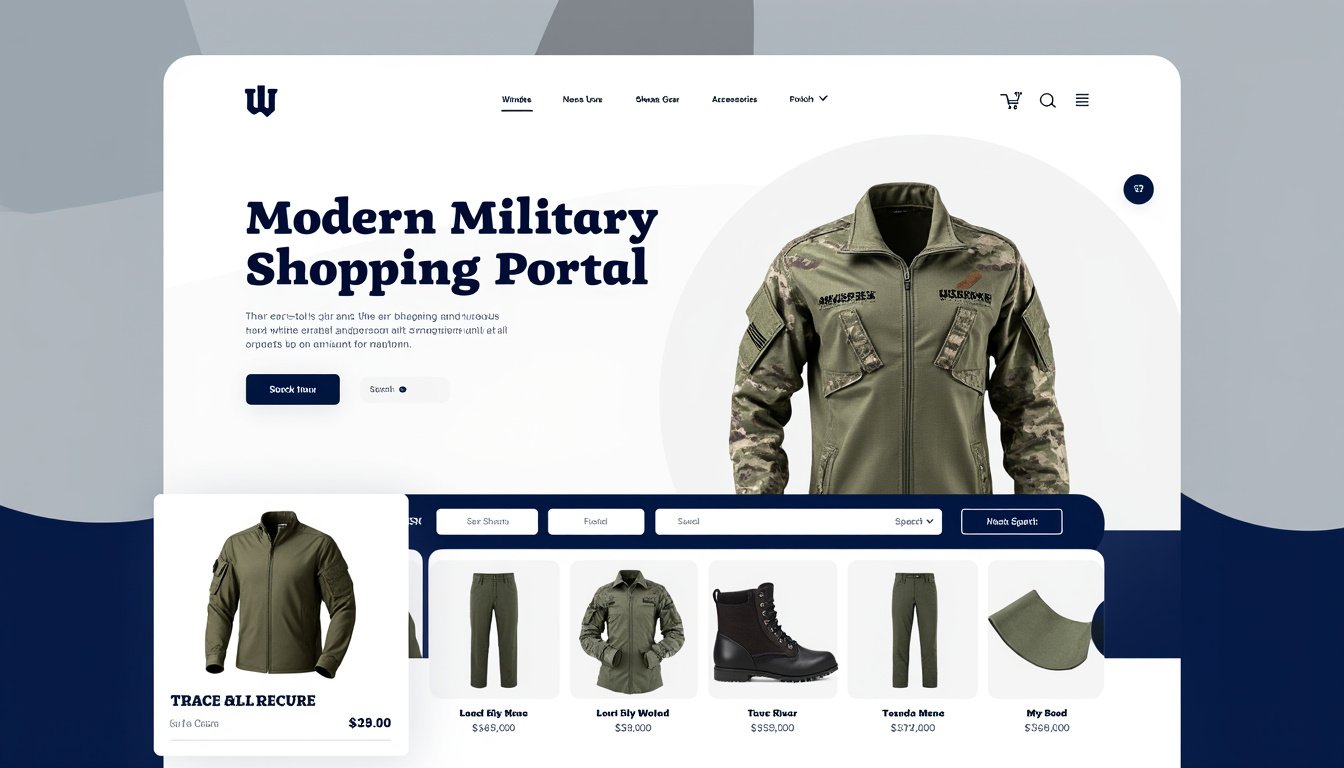Open the Accessories navigation item
Screen dimensions: 1344x768
coord(734,99)
